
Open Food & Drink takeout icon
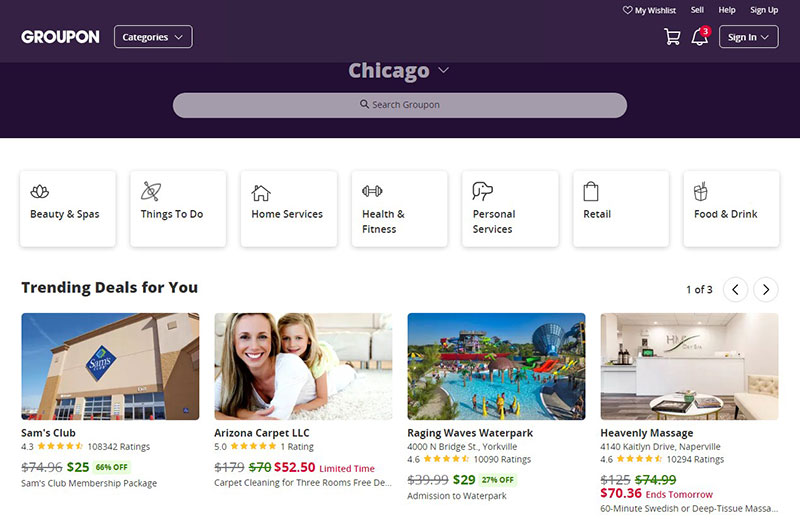click(701, 191)
